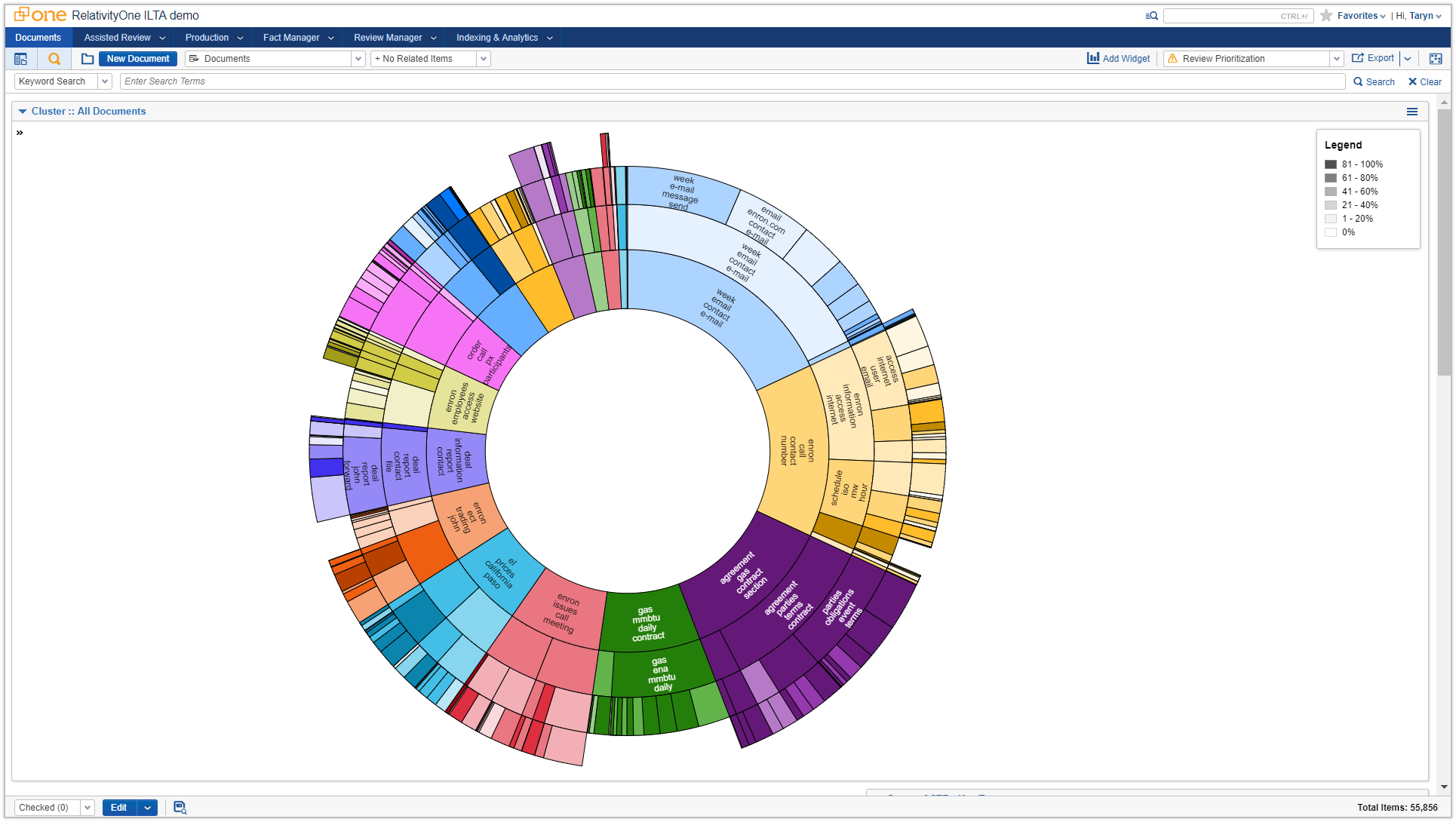Open the No Related Items dropdown
The width and height of the screenshot is (1456, 822).
pyautogui.click(x=483, y=58)
